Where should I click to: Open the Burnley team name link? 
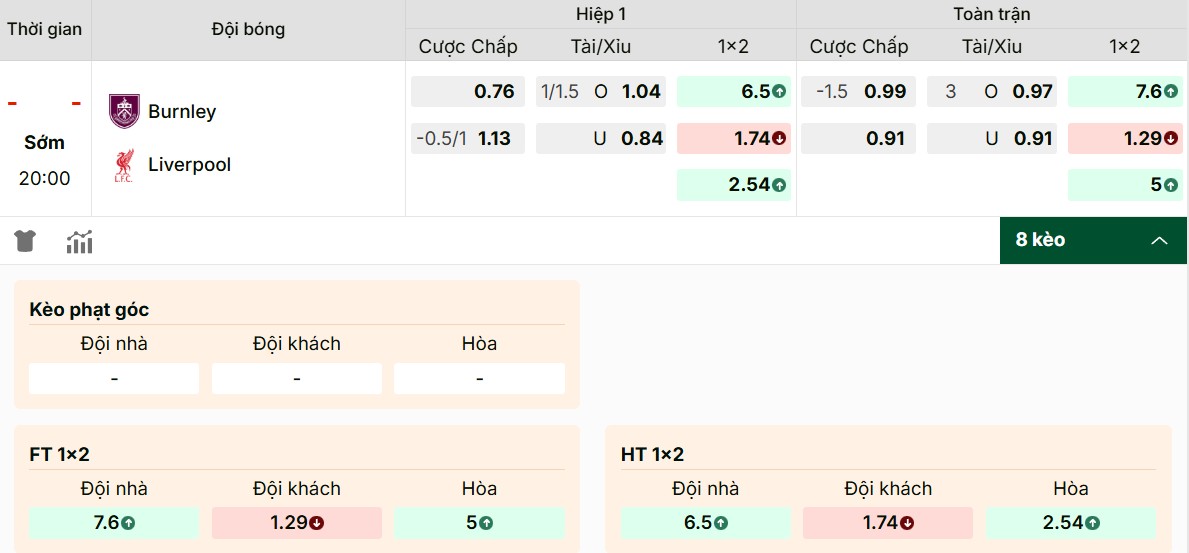[182, 111]
